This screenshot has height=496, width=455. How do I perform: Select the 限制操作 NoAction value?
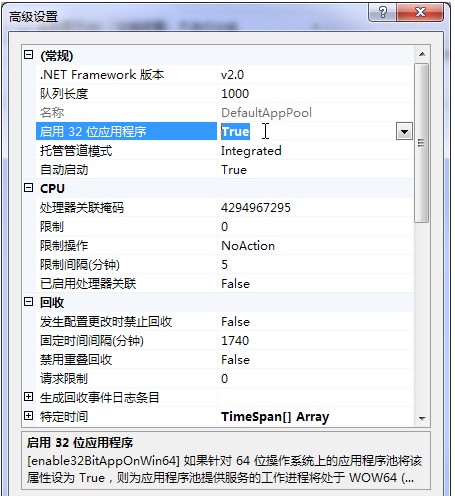tap(248, 246)
